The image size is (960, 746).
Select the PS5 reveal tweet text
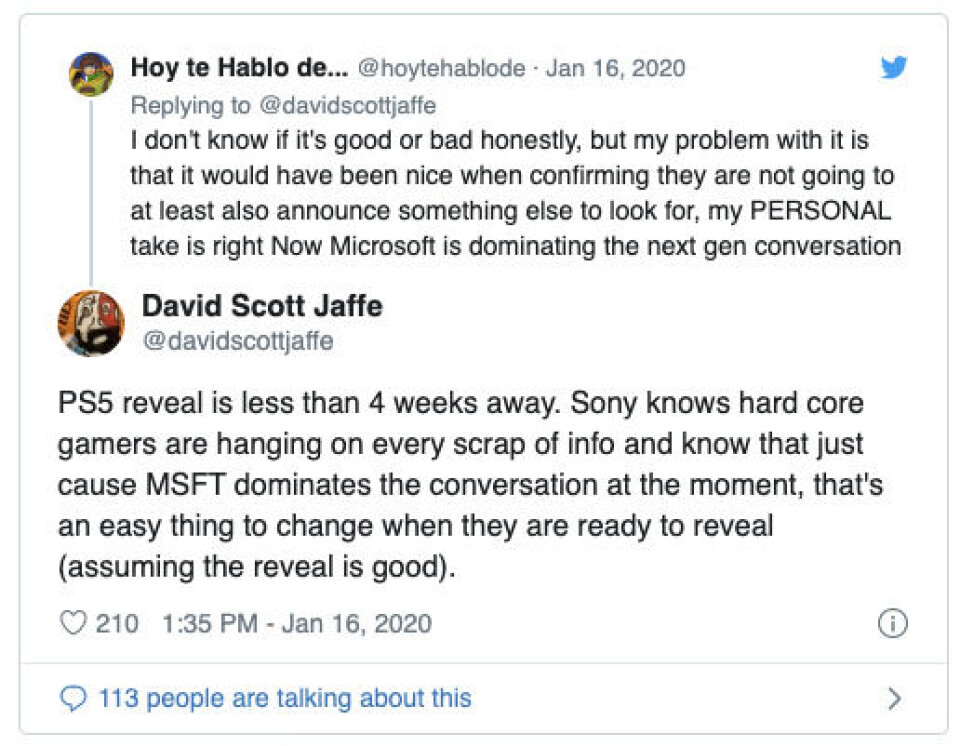pyautogui.click(x=470, y=484)
